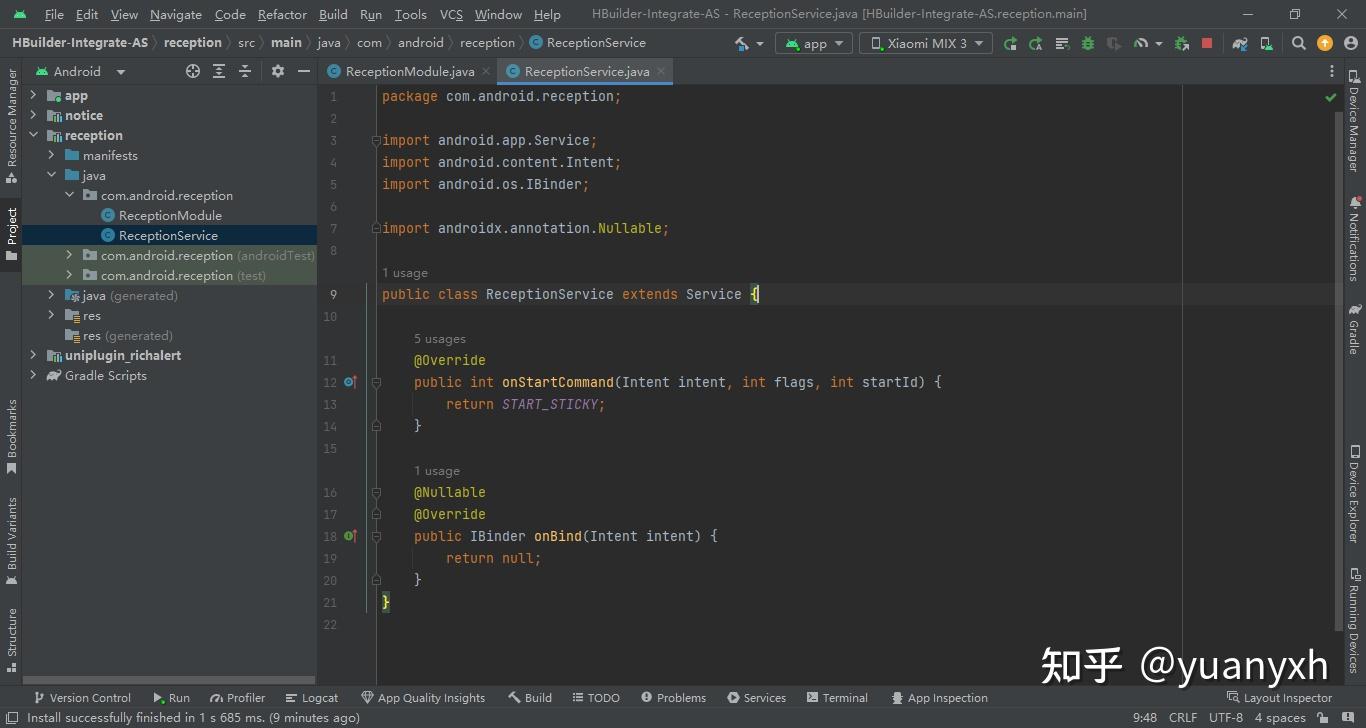The height and width of the screenshot is (728, 1366).
Task: Close the ReceptionModule.java tab
Action: tap(486, 71)
